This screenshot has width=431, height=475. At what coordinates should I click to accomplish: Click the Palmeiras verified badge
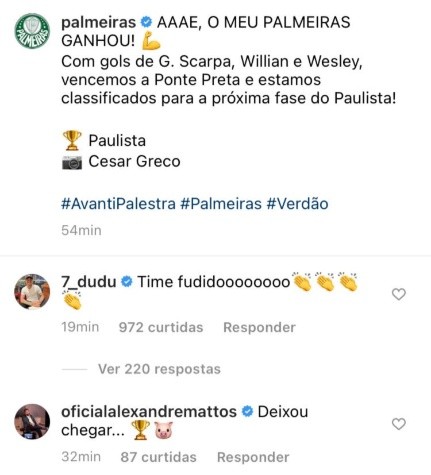click(x=146, y=22)
